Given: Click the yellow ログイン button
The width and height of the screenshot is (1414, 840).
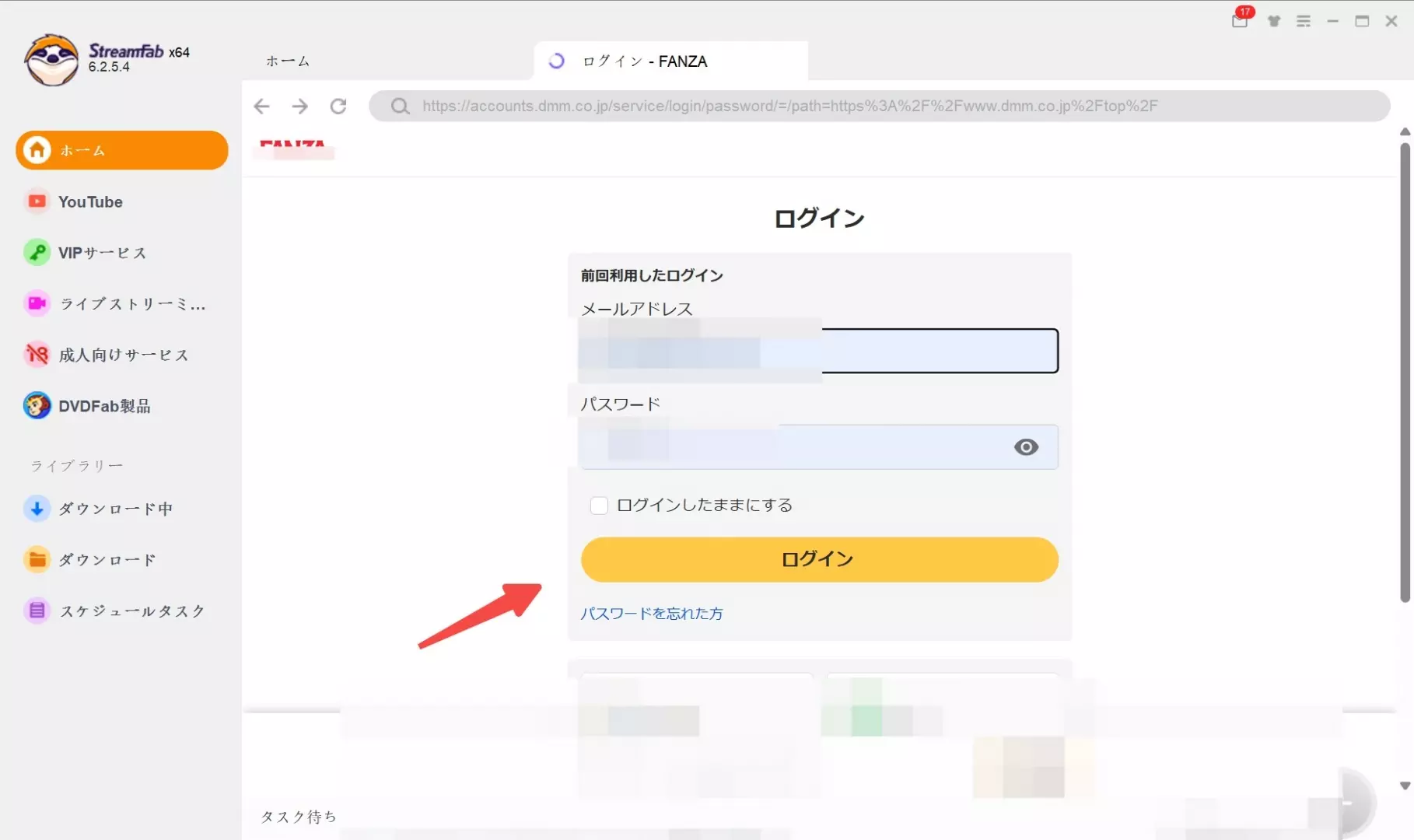Looking at the screenshot, I should point(819,559).
